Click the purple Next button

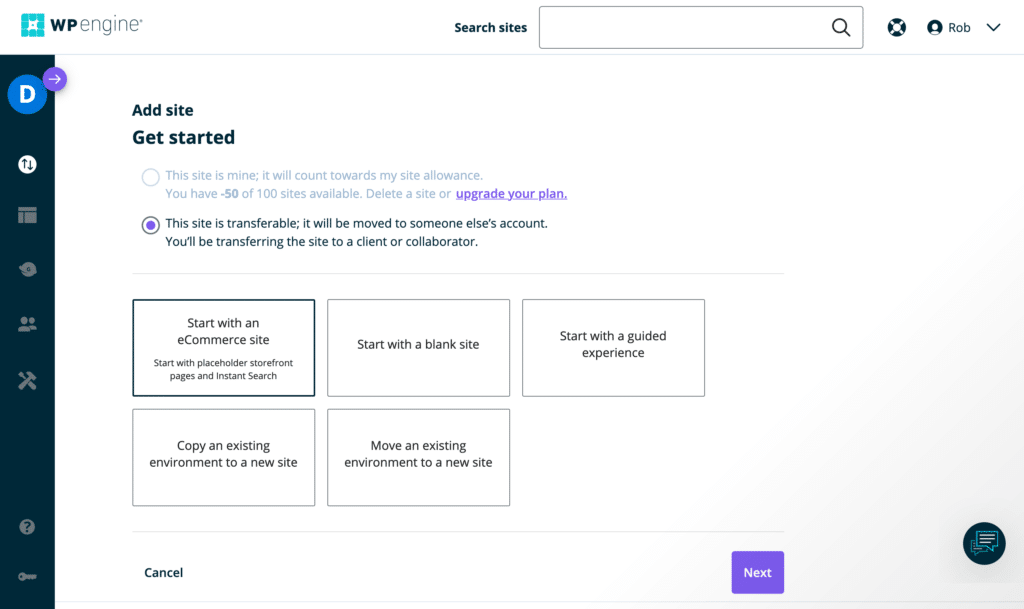tap(758, 572)
